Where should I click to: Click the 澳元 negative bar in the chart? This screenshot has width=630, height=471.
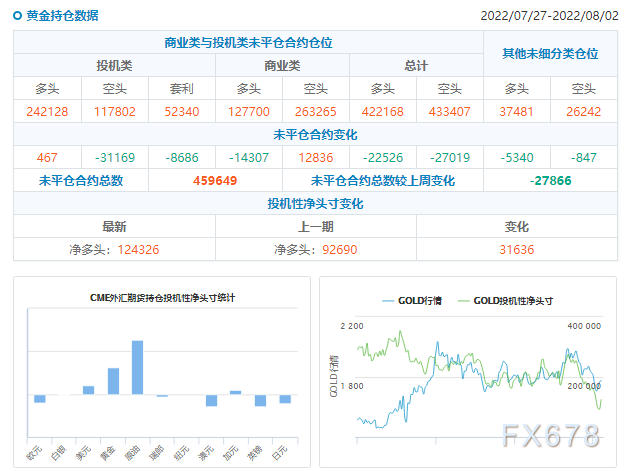pos(211,400)
